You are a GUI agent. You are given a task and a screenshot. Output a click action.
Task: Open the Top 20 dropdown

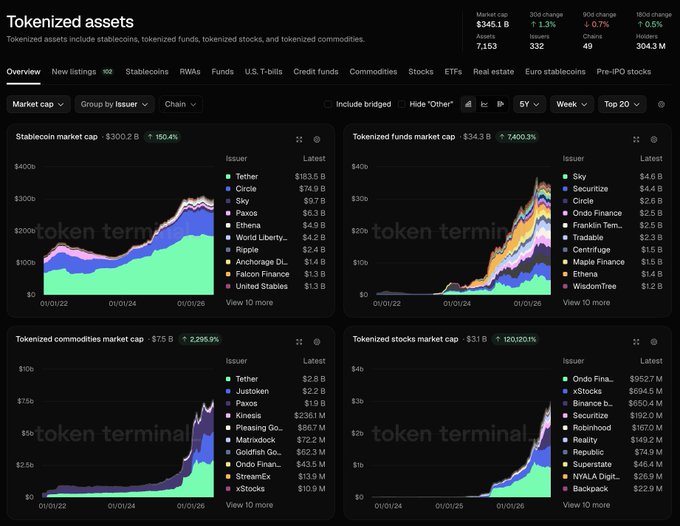(622, 104)
